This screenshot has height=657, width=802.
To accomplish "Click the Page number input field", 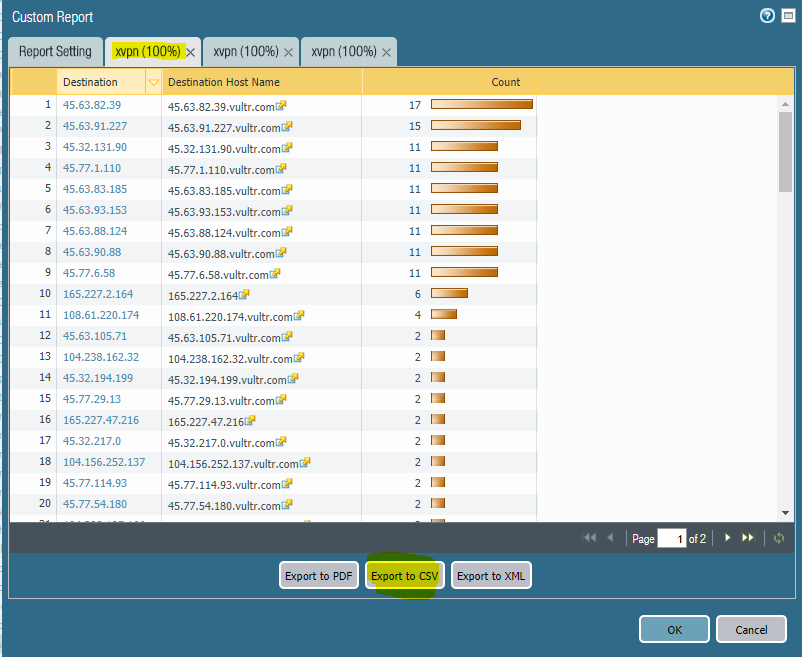I will tap(671, 539).
